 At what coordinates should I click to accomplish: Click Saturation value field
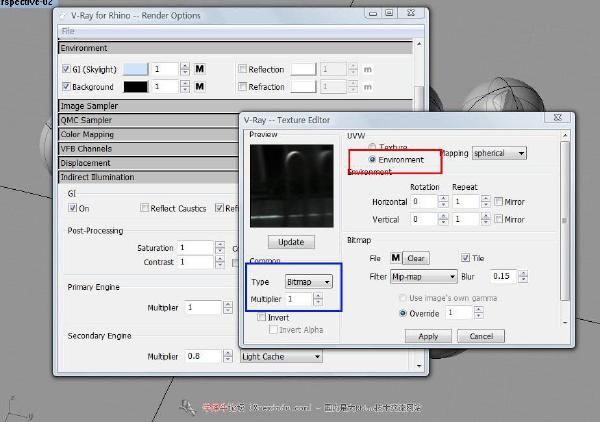pyautogui.click(x=196, y=248)
